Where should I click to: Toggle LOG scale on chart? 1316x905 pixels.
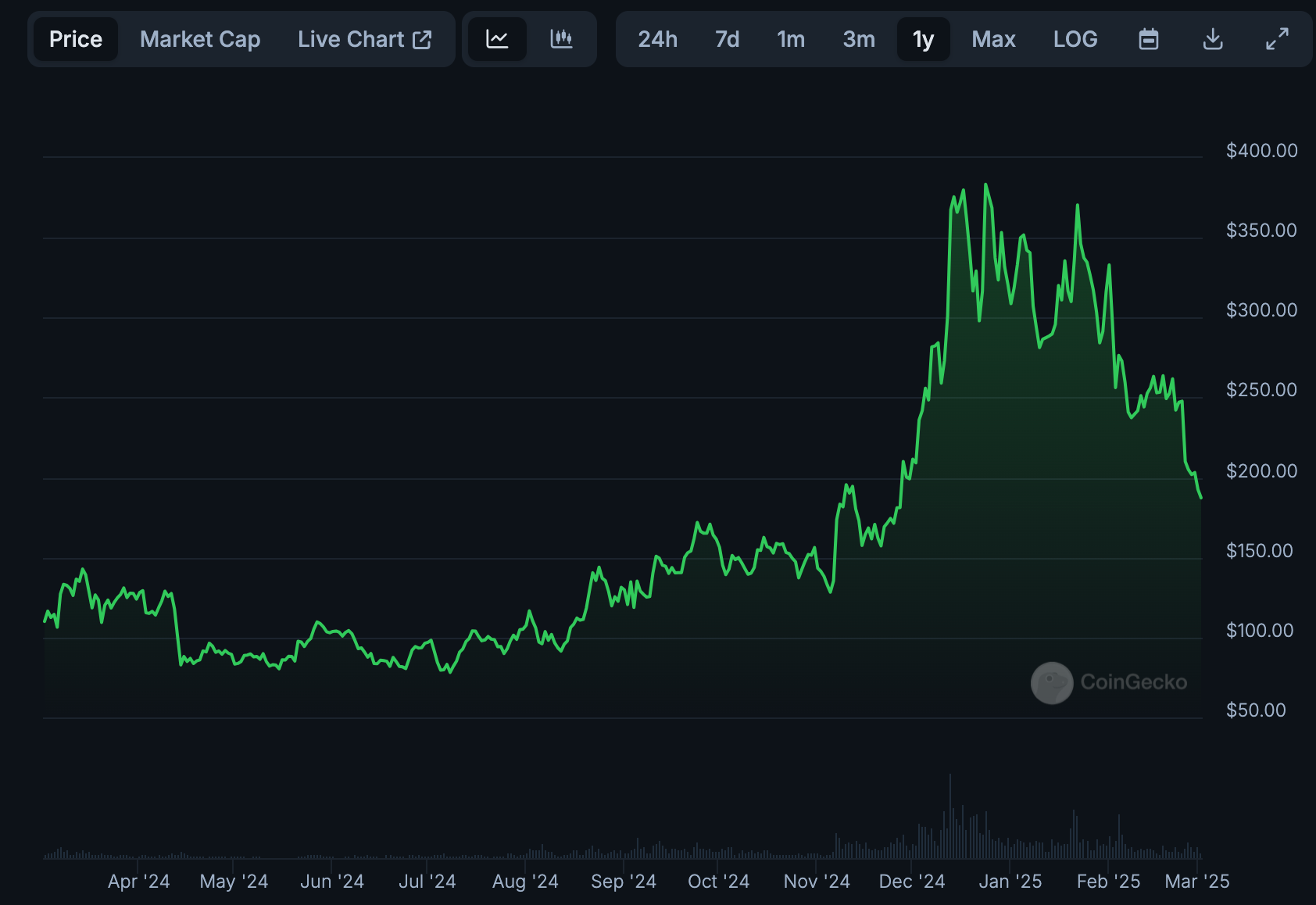pyautogui.click(x=1075, y=39)
